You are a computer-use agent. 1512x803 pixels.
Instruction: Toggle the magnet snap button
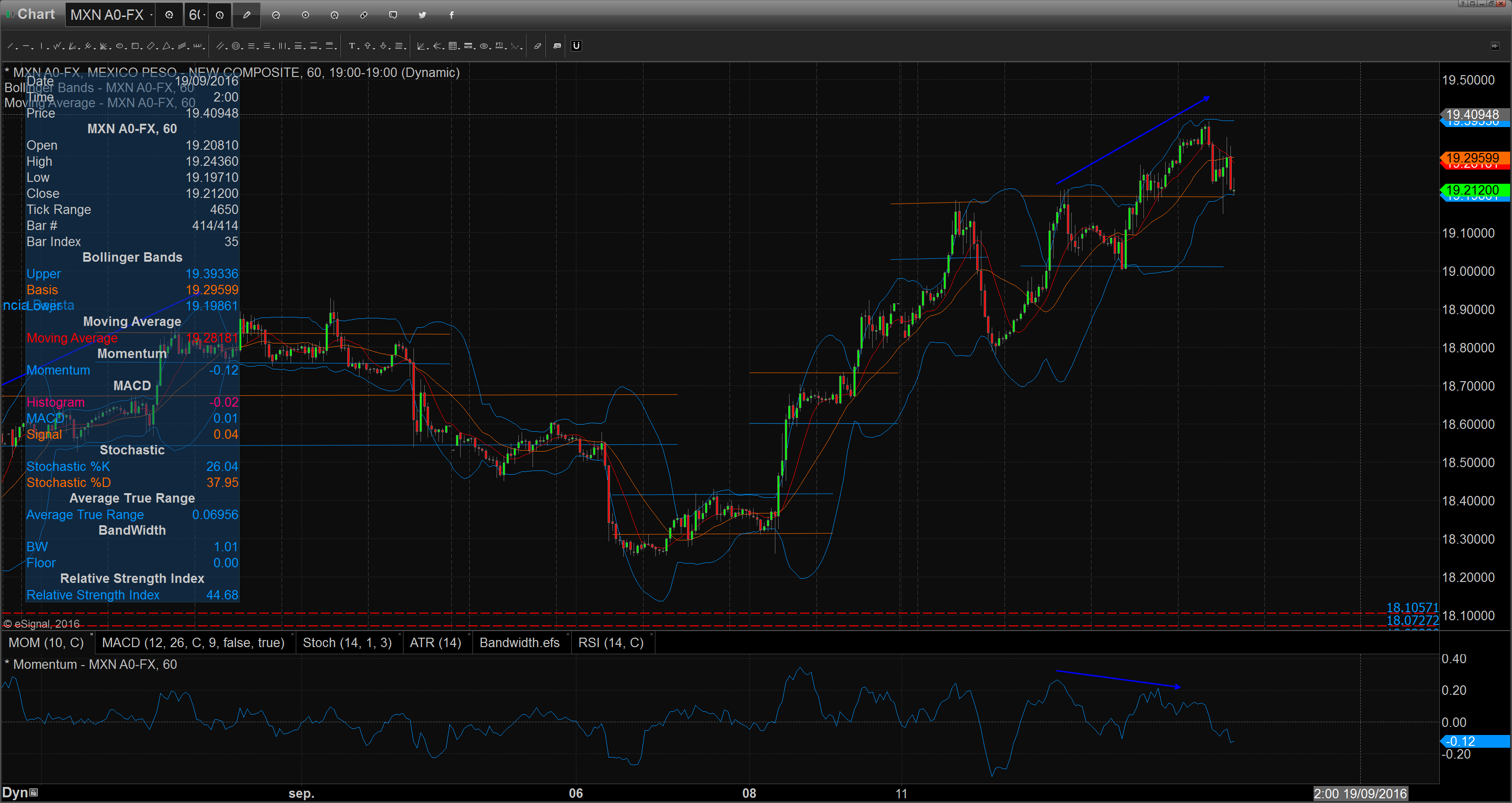click(x=576, y=46)
